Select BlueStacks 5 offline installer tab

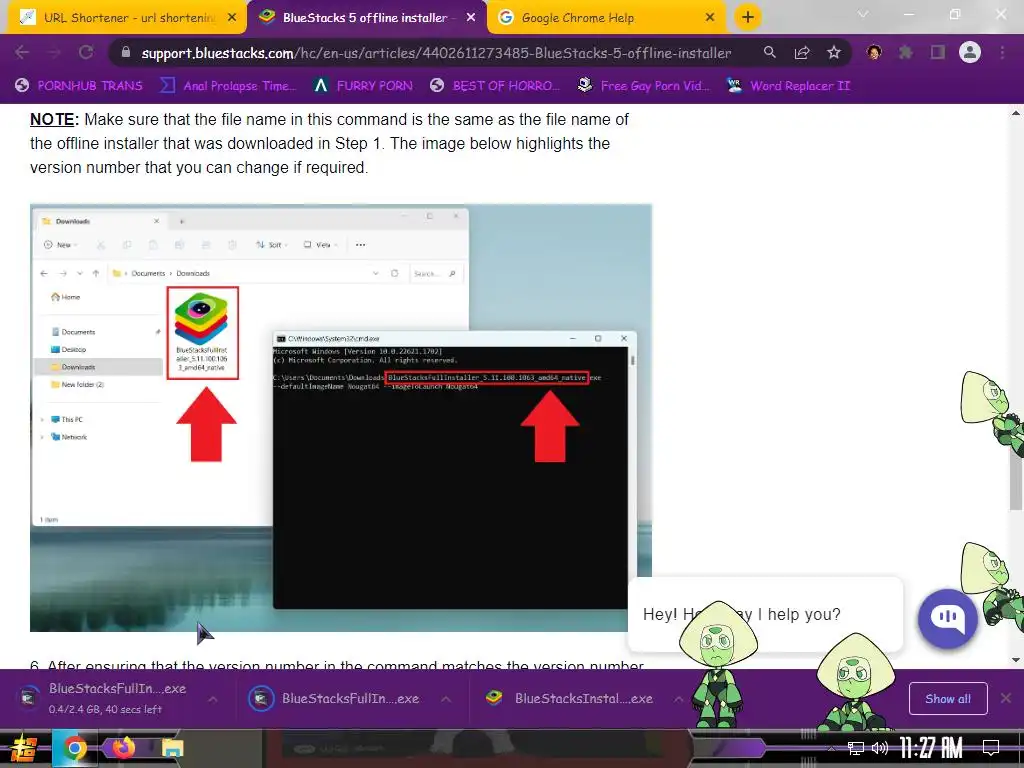366,18
